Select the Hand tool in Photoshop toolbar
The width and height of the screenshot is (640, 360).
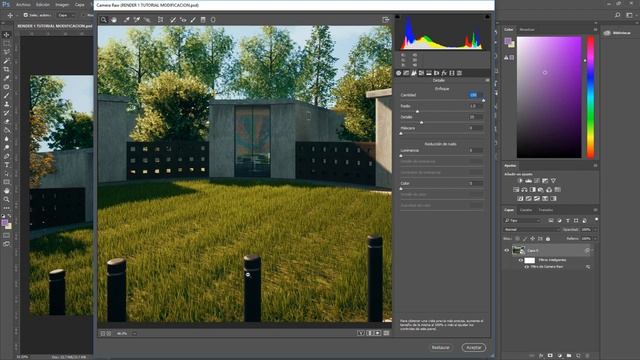tap(7, 191)
